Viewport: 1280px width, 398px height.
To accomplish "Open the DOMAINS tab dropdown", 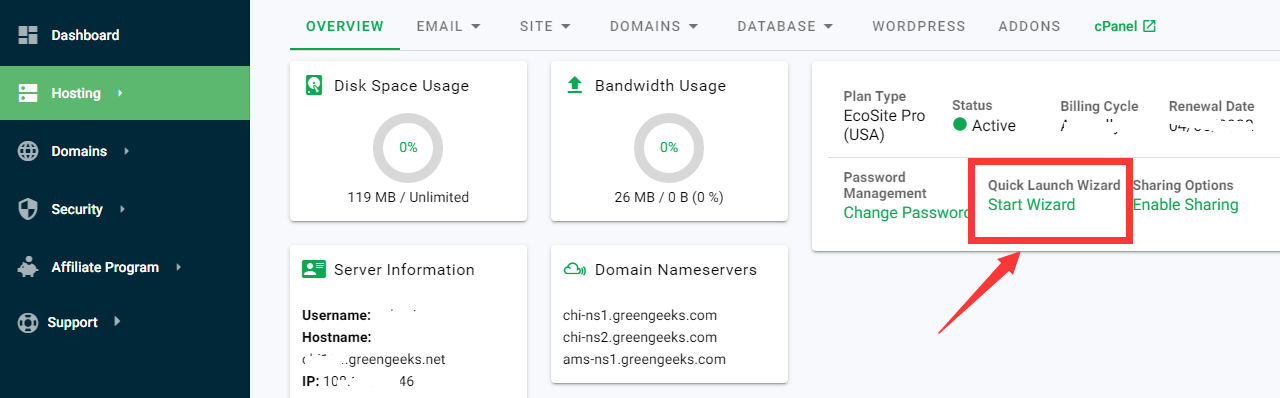I will pyautogui.click(x=654, y=26).
